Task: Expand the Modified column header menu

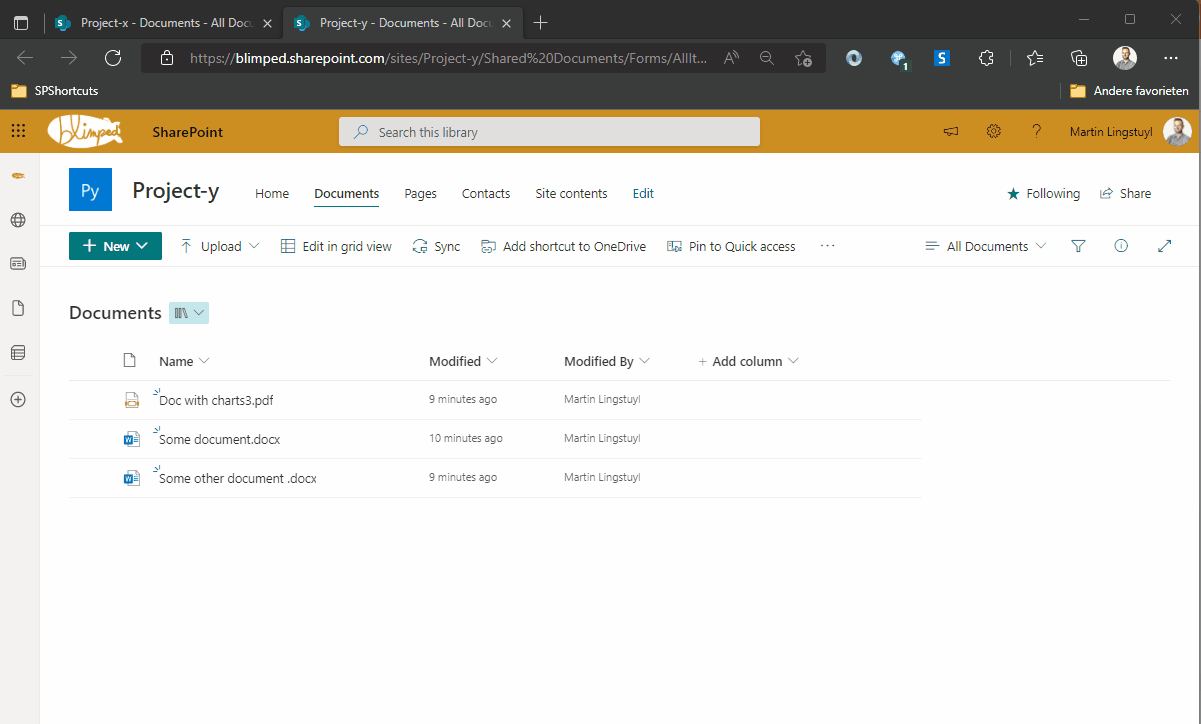Action: coord(463,361)
